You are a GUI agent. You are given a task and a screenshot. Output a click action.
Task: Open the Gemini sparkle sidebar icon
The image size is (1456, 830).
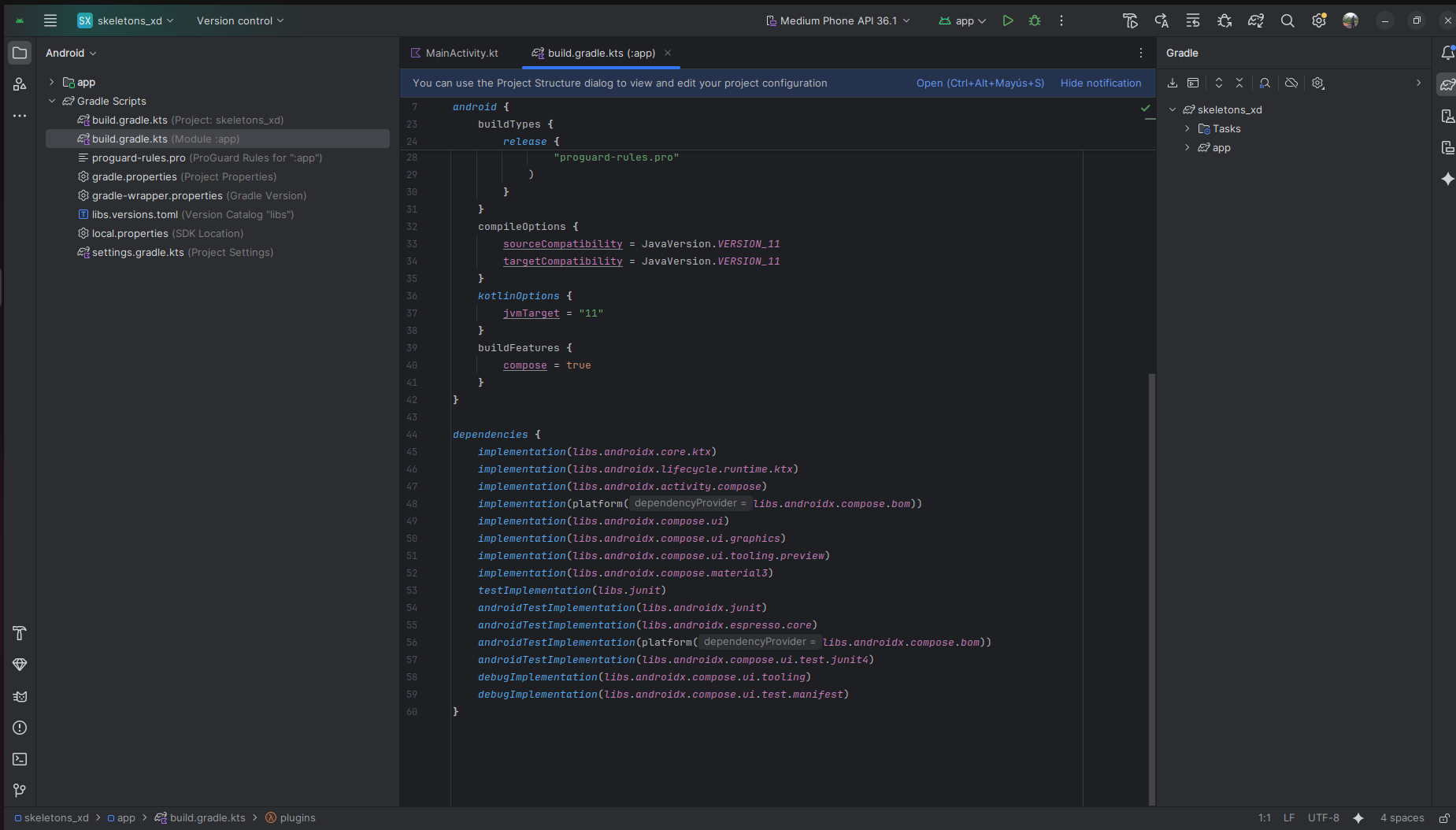(1447, 179)
